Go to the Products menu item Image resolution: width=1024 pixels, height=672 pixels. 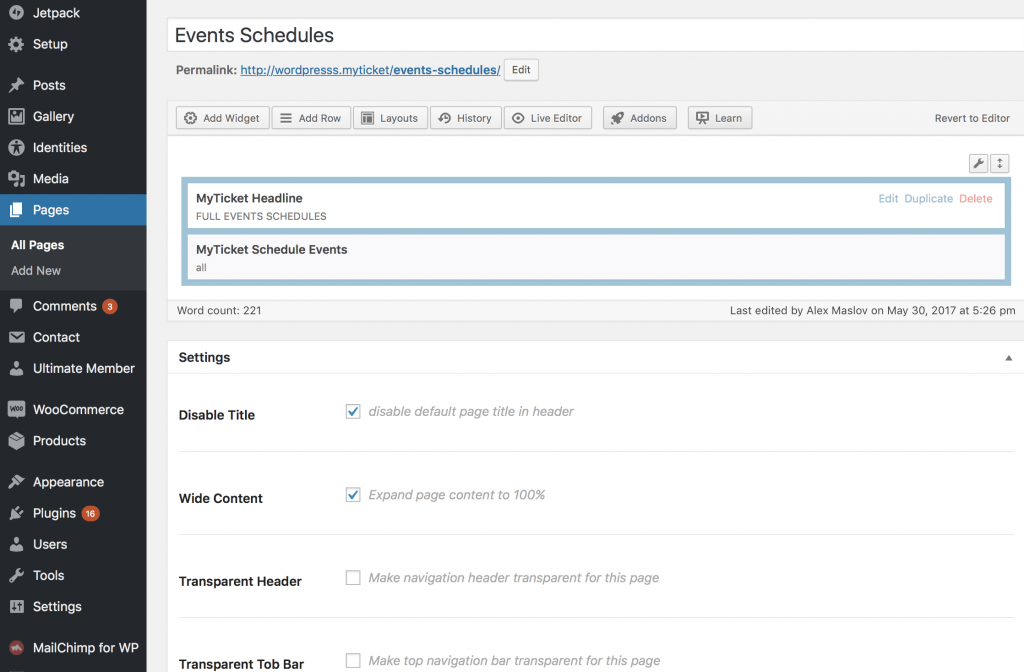click(x=73, y=441)
